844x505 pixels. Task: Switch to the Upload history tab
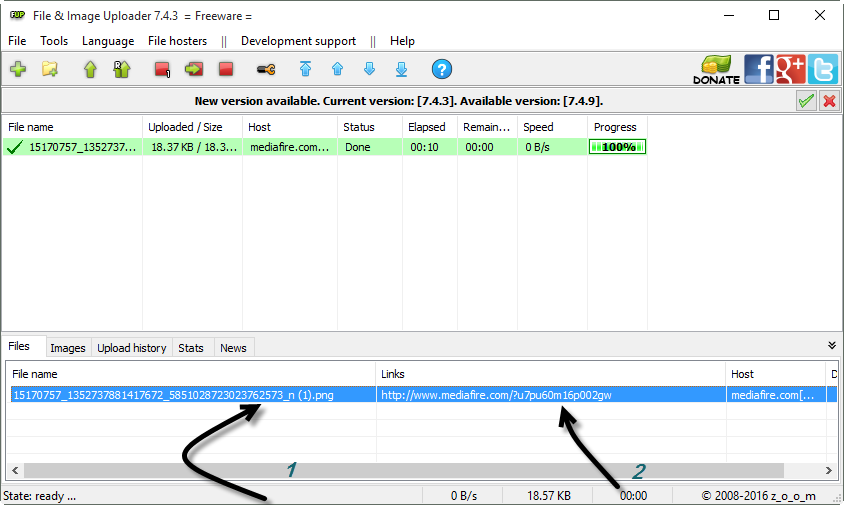(131, 348)
